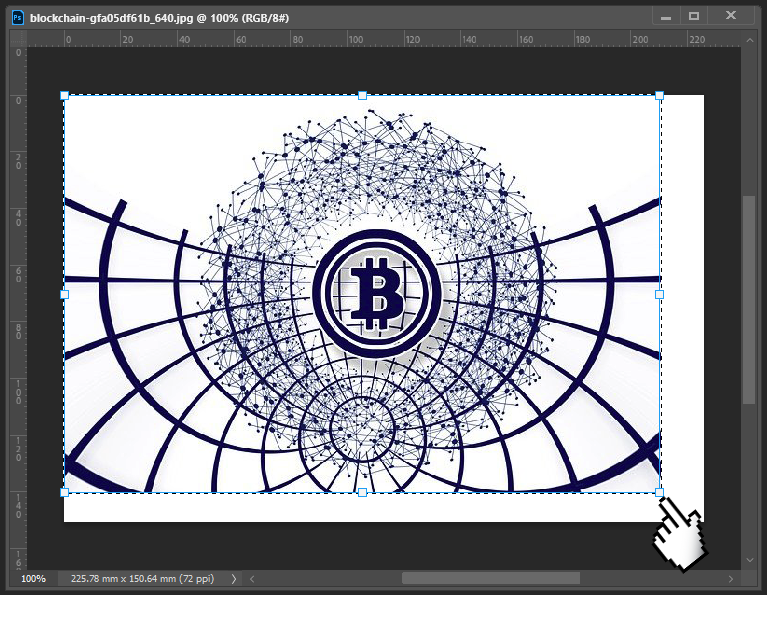Click the left-middle transform handle

coord(65,294)
